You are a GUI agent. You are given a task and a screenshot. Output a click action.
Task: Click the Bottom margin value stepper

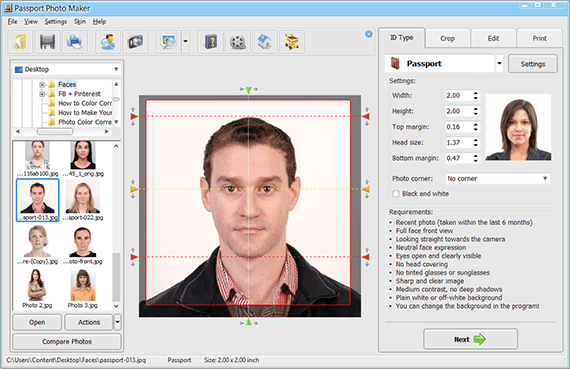475,158
